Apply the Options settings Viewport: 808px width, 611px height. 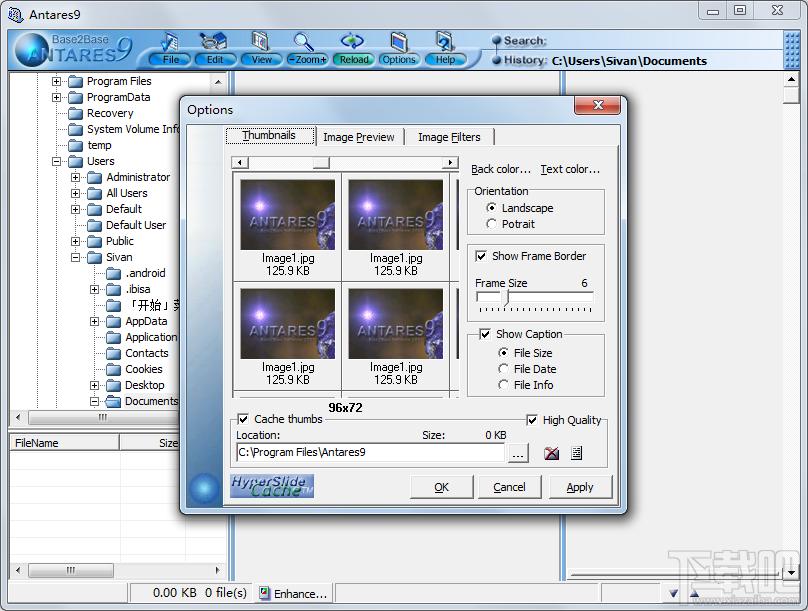(x=580, y=487)
